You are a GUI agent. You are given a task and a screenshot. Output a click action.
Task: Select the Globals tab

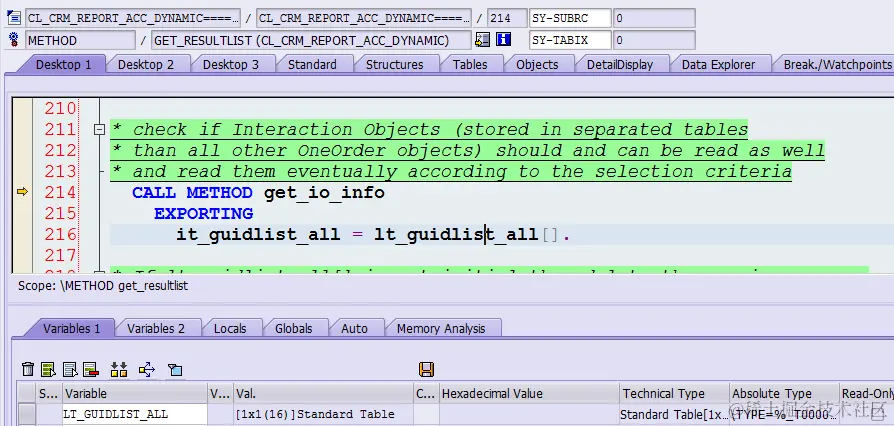point(294,328)
